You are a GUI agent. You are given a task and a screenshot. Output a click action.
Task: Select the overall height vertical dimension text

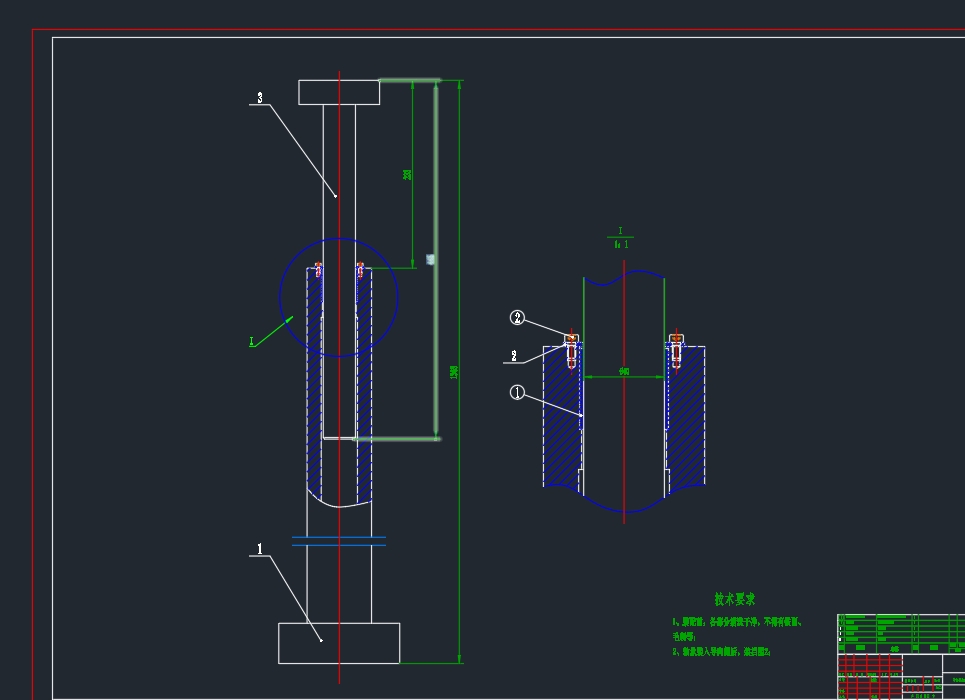click(x=454, y=372)
